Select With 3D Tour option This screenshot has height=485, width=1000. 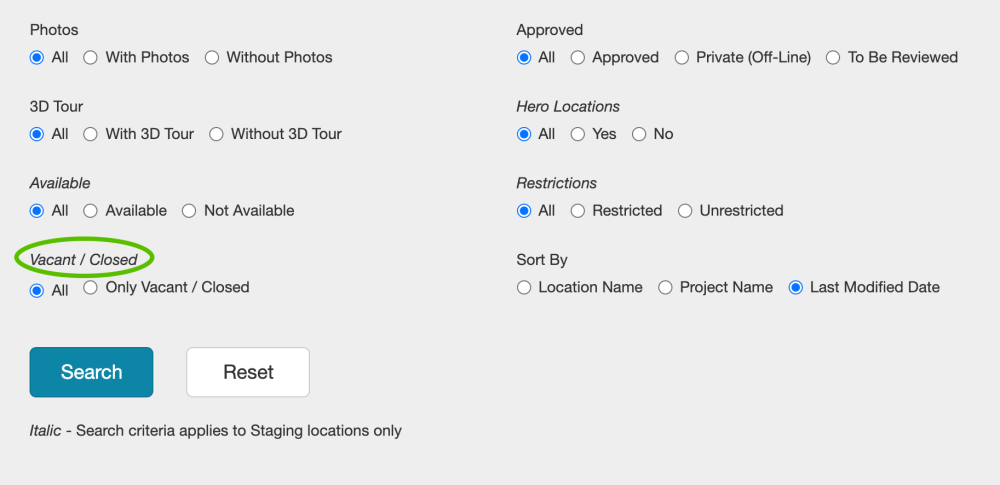coord(91,134)
